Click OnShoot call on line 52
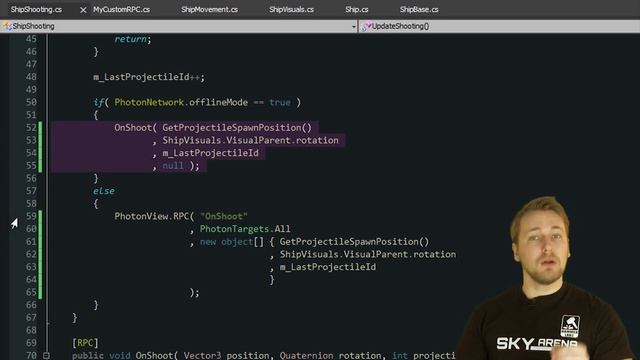 click(133, 127)
